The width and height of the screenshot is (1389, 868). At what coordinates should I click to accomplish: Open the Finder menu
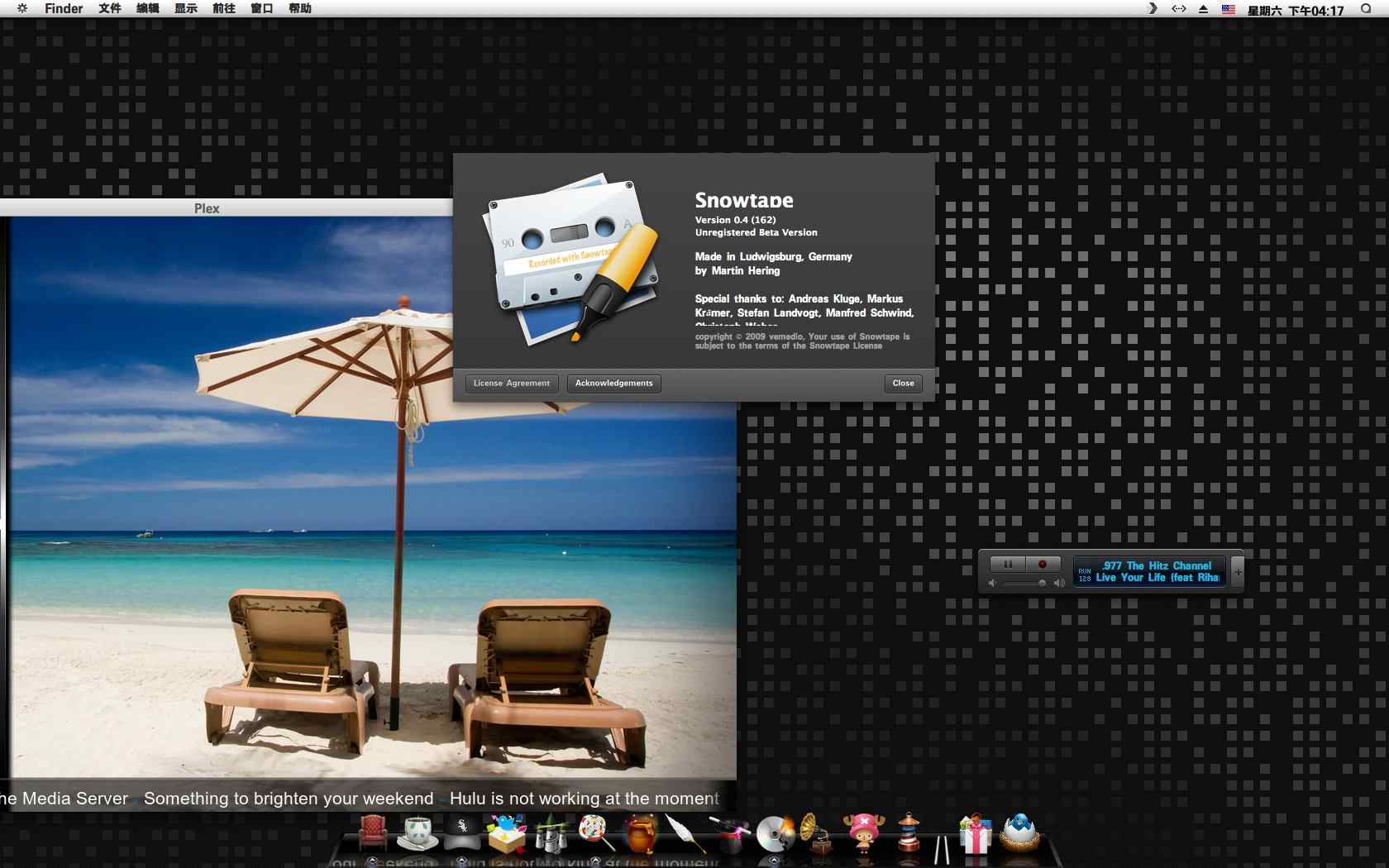click(64, 8)
